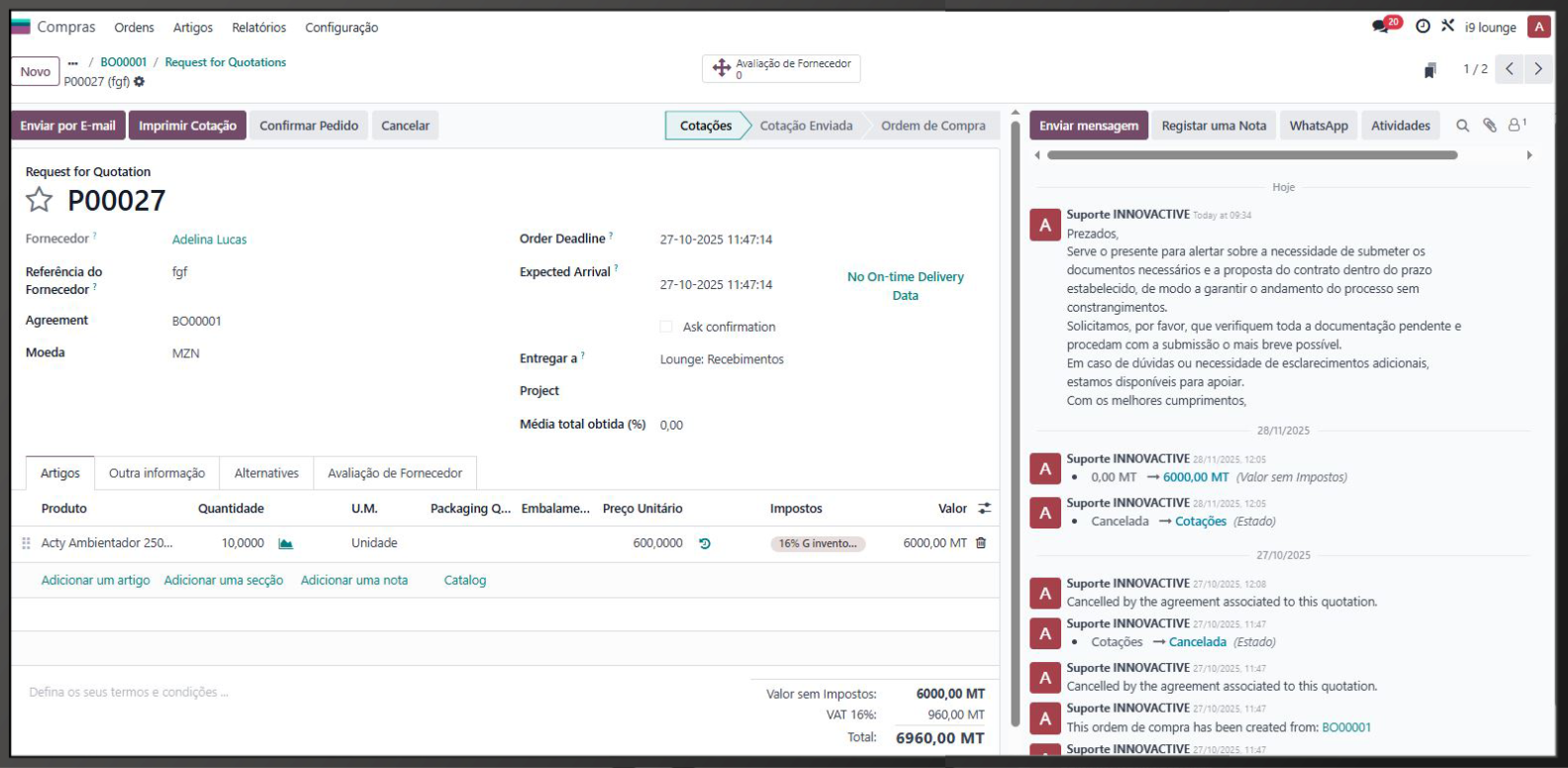The image size is (1568, 768).
Task: Grab the drag handle of Acty Ambientador row
Action: click(x=26, y=543)
